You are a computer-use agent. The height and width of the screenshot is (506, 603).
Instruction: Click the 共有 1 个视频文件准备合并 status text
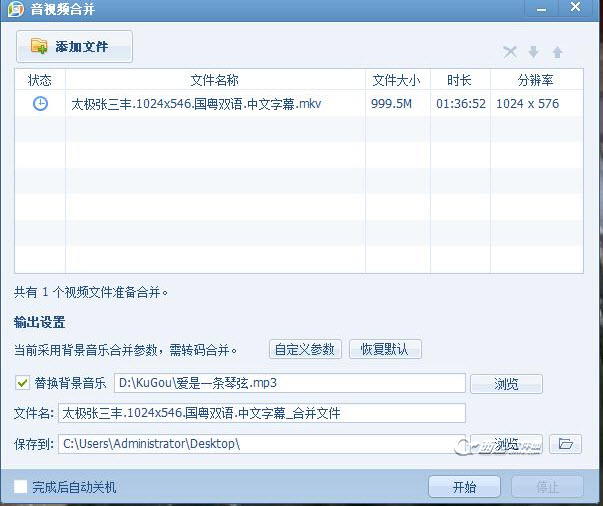point(91,293)
